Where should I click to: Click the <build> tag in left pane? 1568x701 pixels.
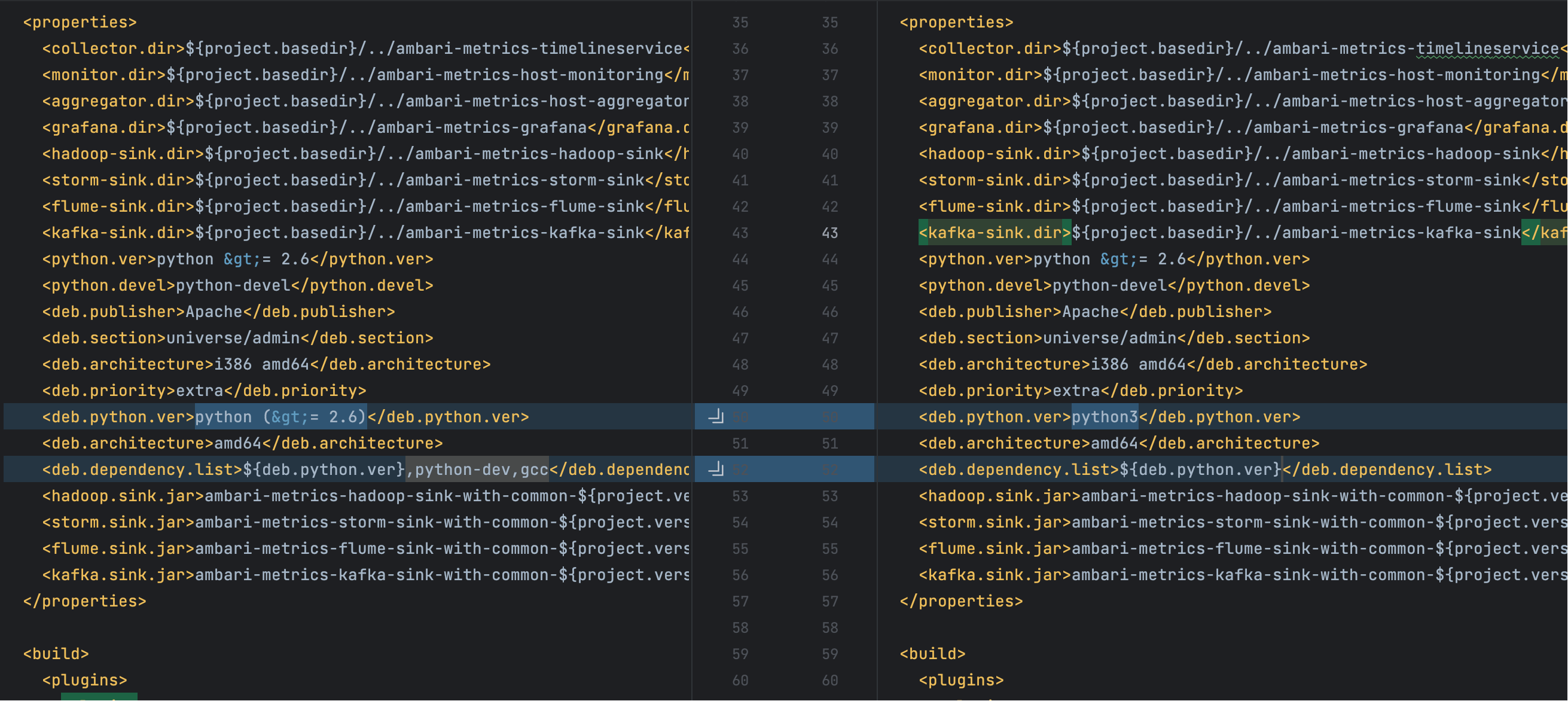click(56, 654)
